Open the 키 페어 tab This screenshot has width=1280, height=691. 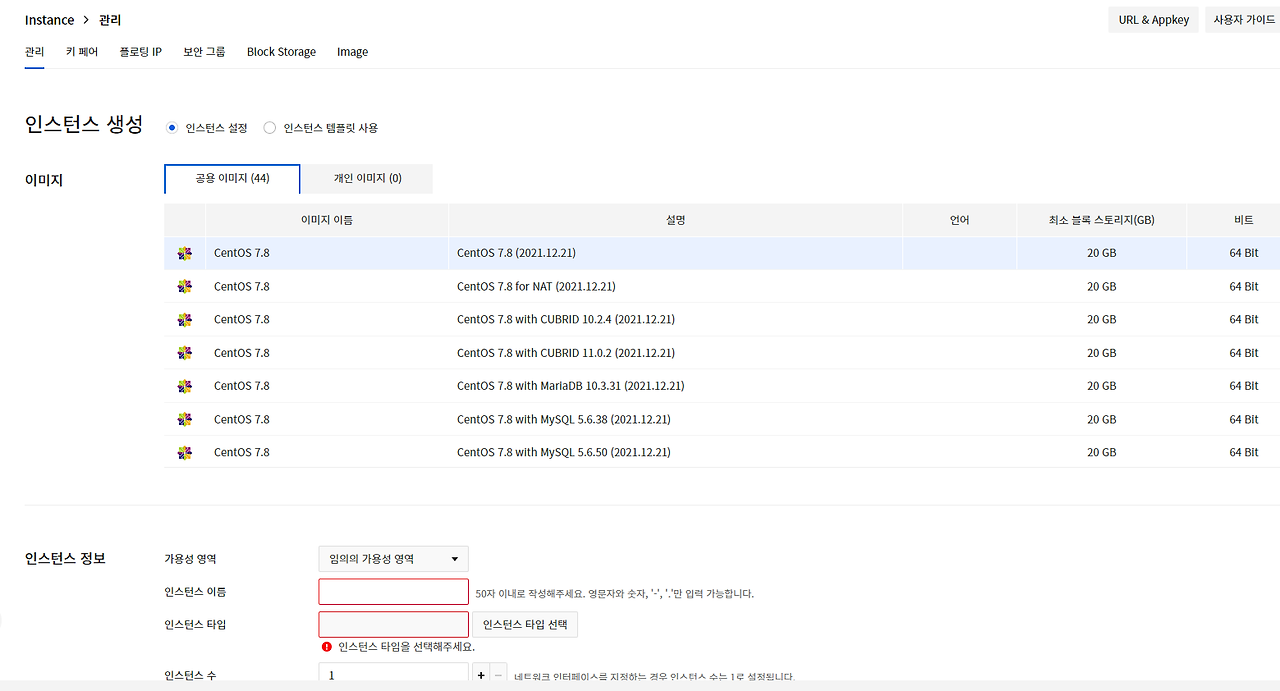(x=82, y=52)
